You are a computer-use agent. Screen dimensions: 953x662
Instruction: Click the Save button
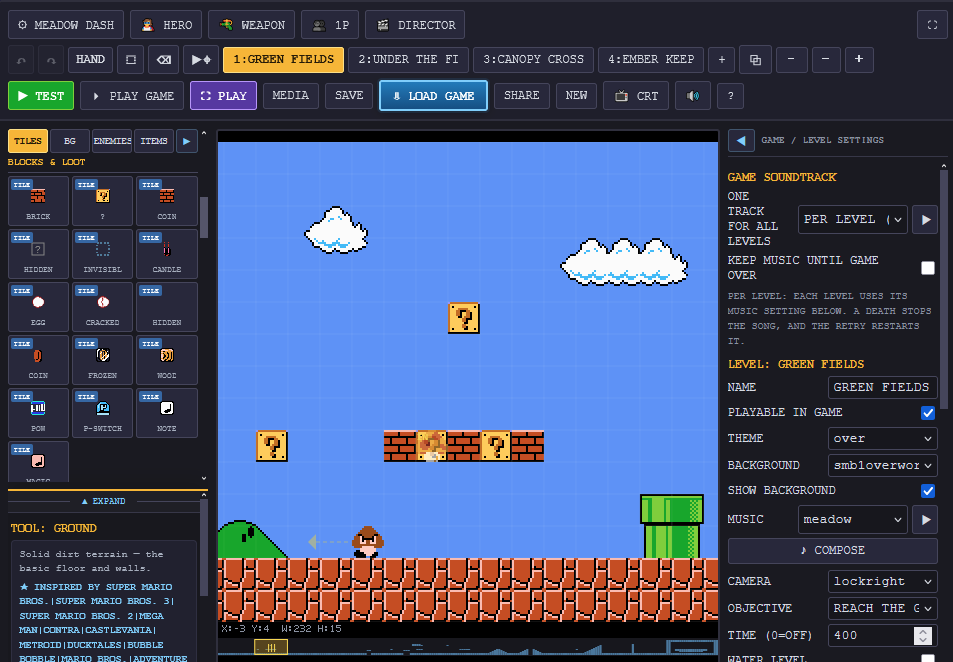pos(349,95)
